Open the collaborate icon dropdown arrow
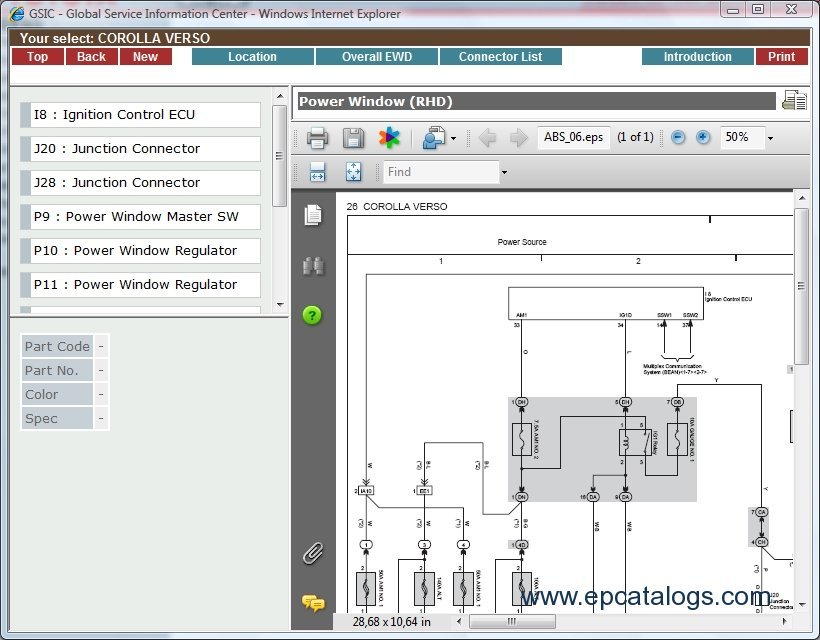This screenshot has height=640, width=820. point(453,139)
